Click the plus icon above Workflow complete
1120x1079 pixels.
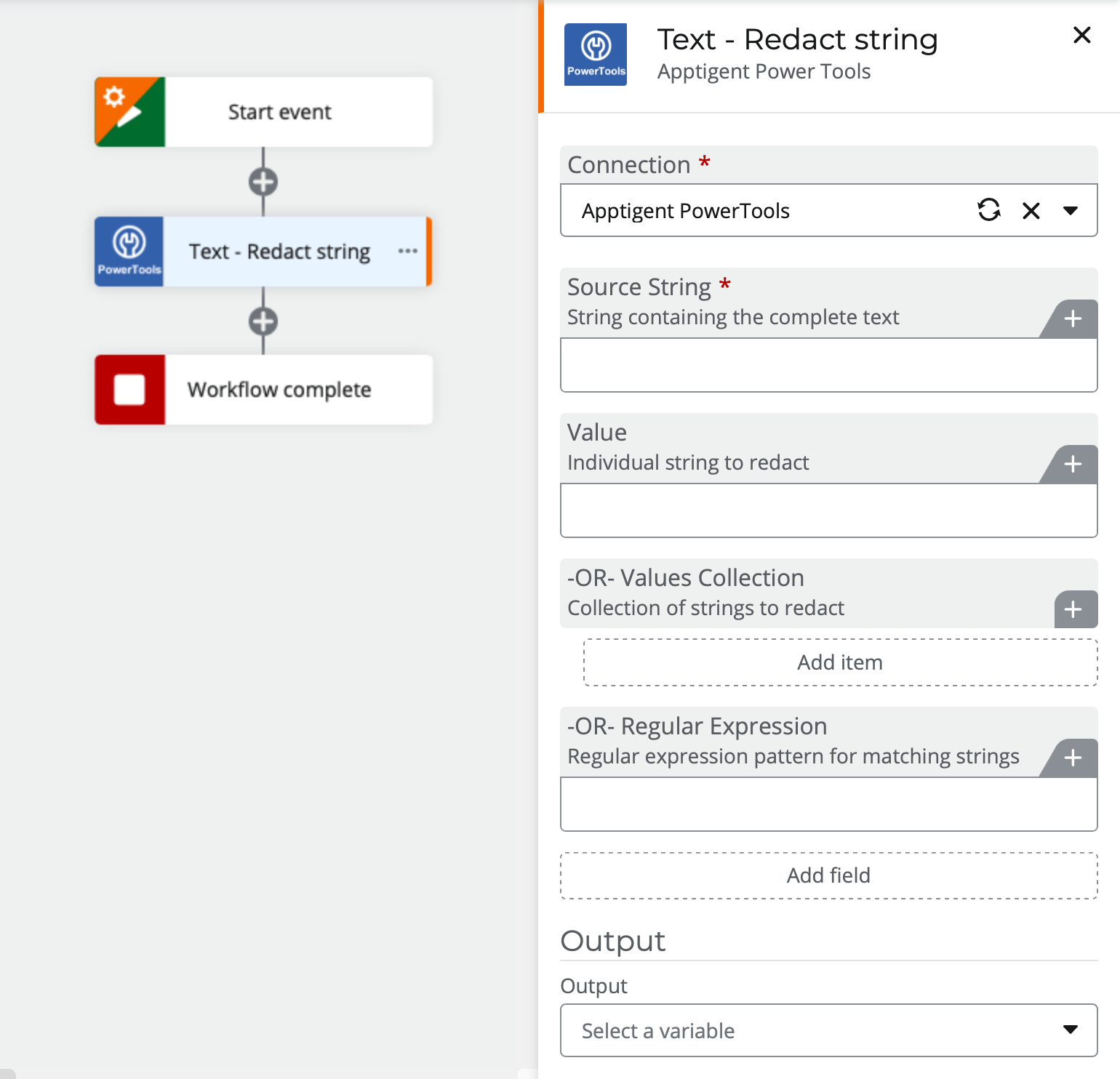pyautogui.click(x=263, y=321)
